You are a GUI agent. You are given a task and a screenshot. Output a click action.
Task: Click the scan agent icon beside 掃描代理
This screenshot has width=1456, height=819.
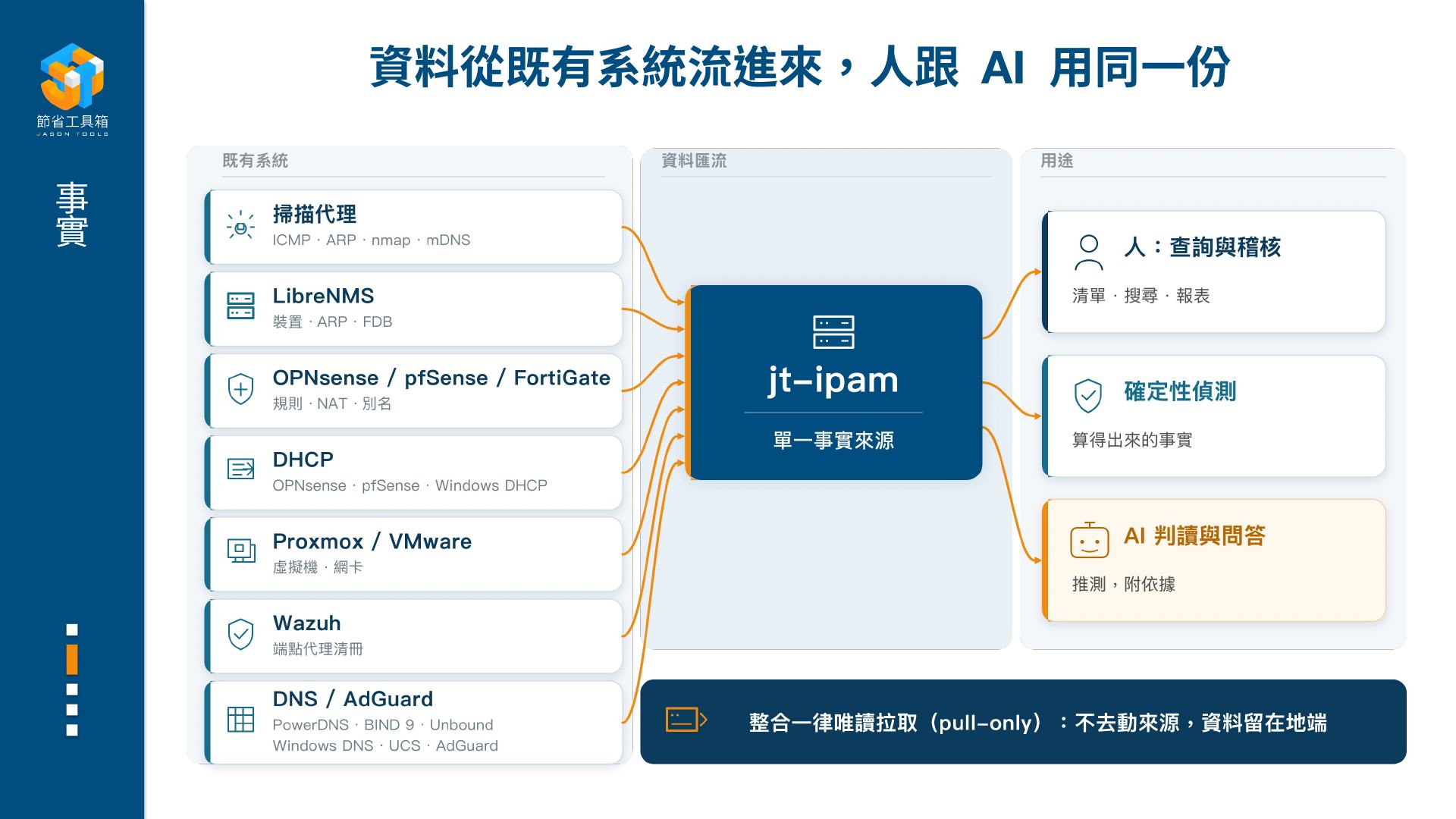[x=240, y=226]
